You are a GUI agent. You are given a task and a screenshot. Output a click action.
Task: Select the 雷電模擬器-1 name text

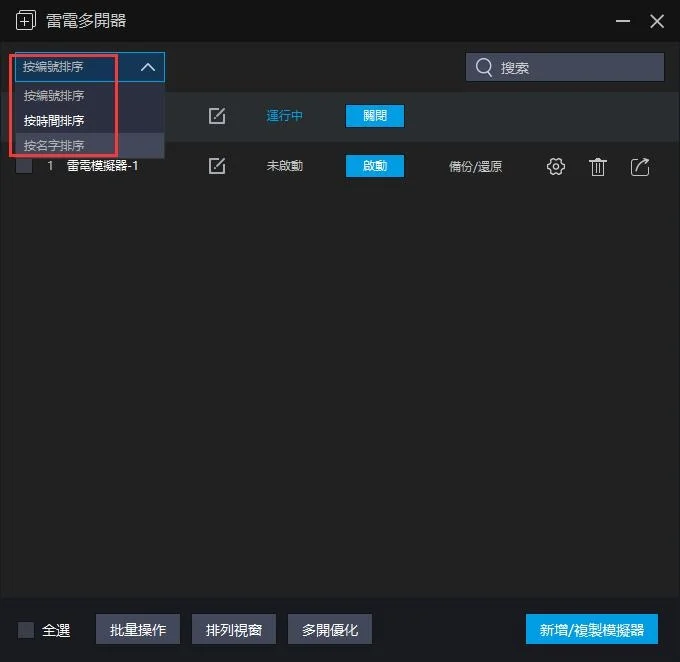[x=102, y=166]
